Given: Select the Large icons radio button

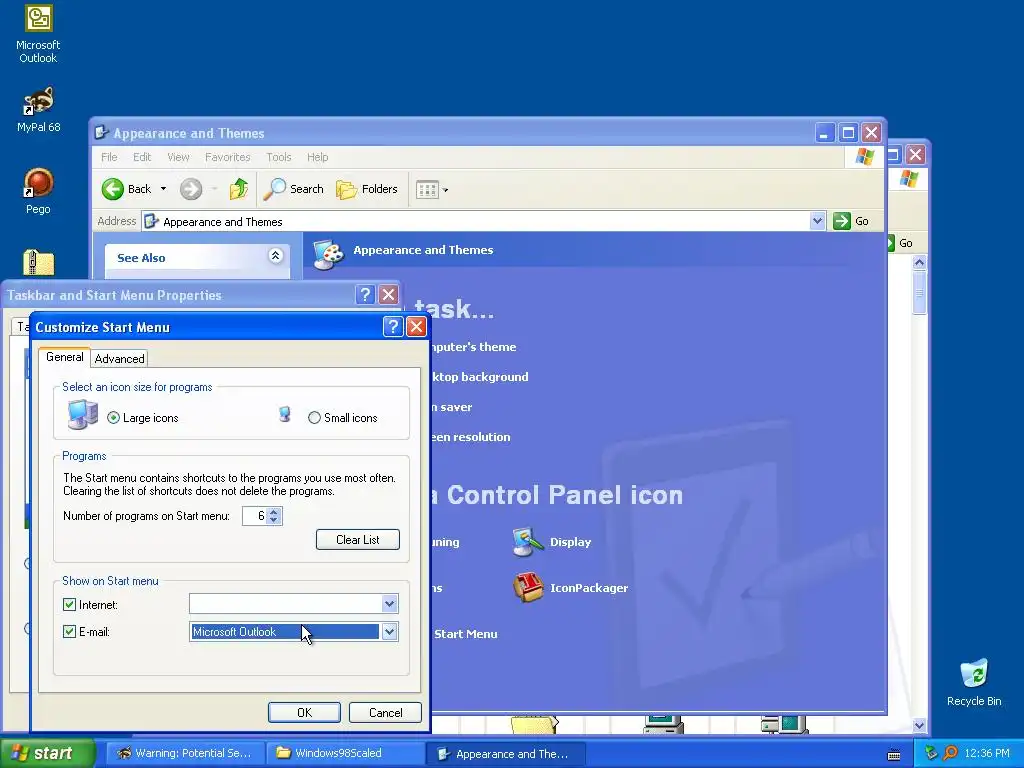Looking at the screenshot, I should (114, 418).
